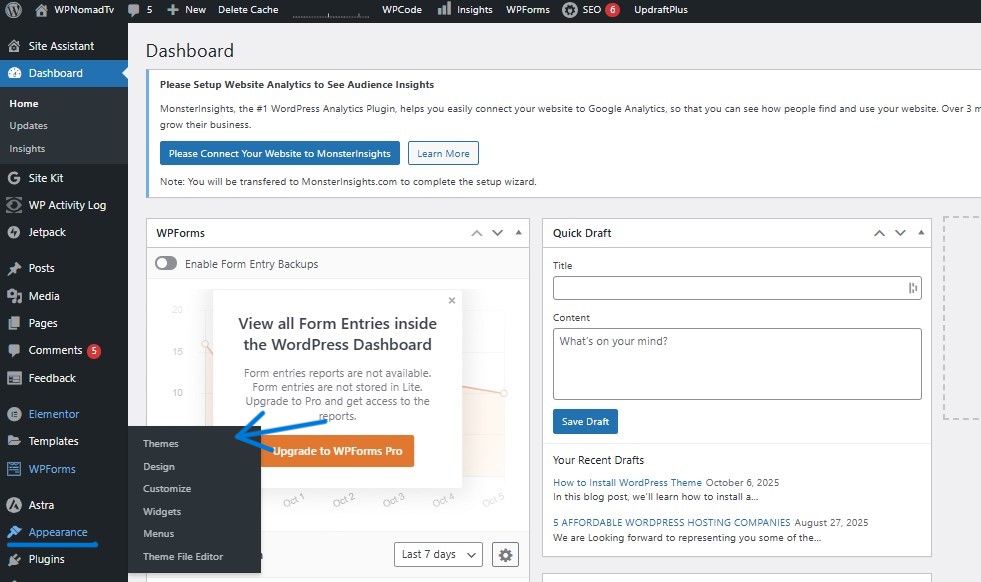Move Quick Draft widget down
The image size is (981, 582).
coord(900,233)
